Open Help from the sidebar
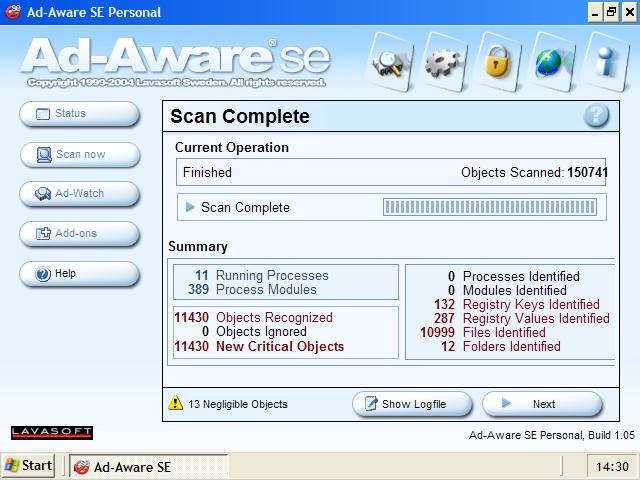 click(80, 273)
